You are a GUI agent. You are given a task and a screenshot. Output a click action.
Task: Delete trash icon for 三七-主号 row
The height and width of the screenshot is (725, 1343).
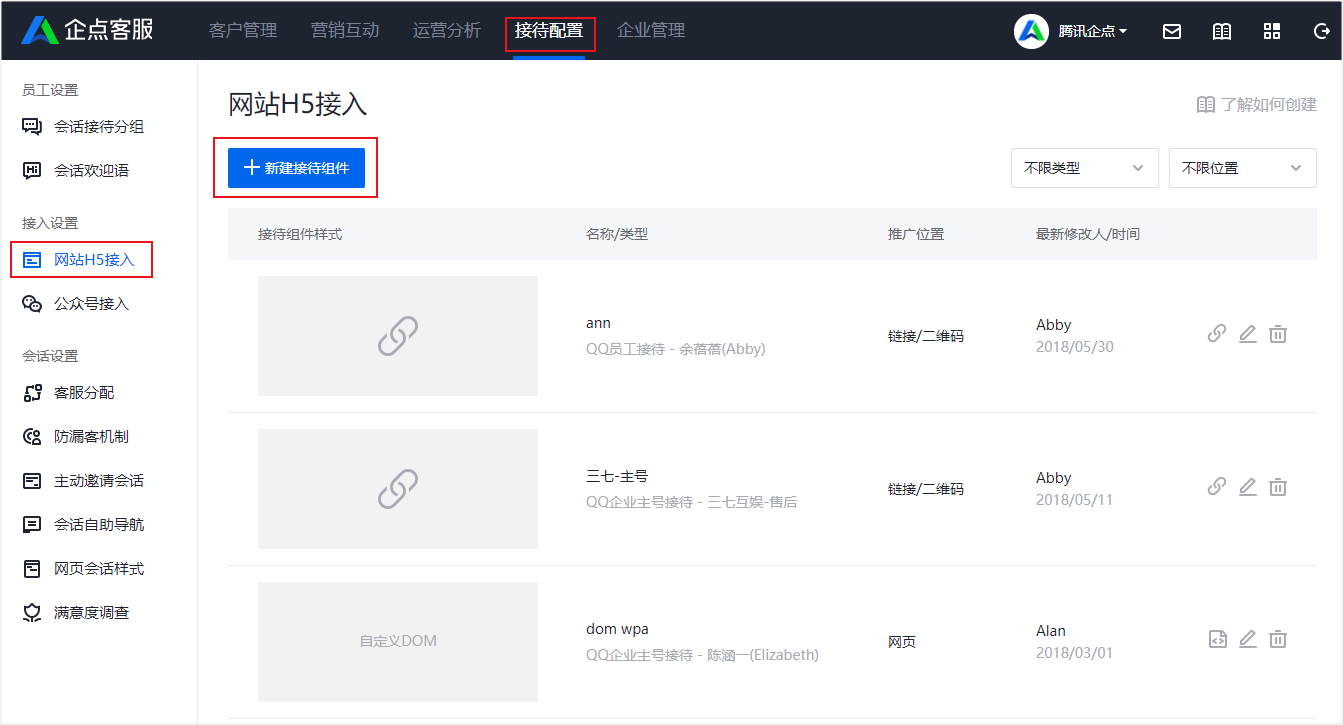pos(1278,487)
